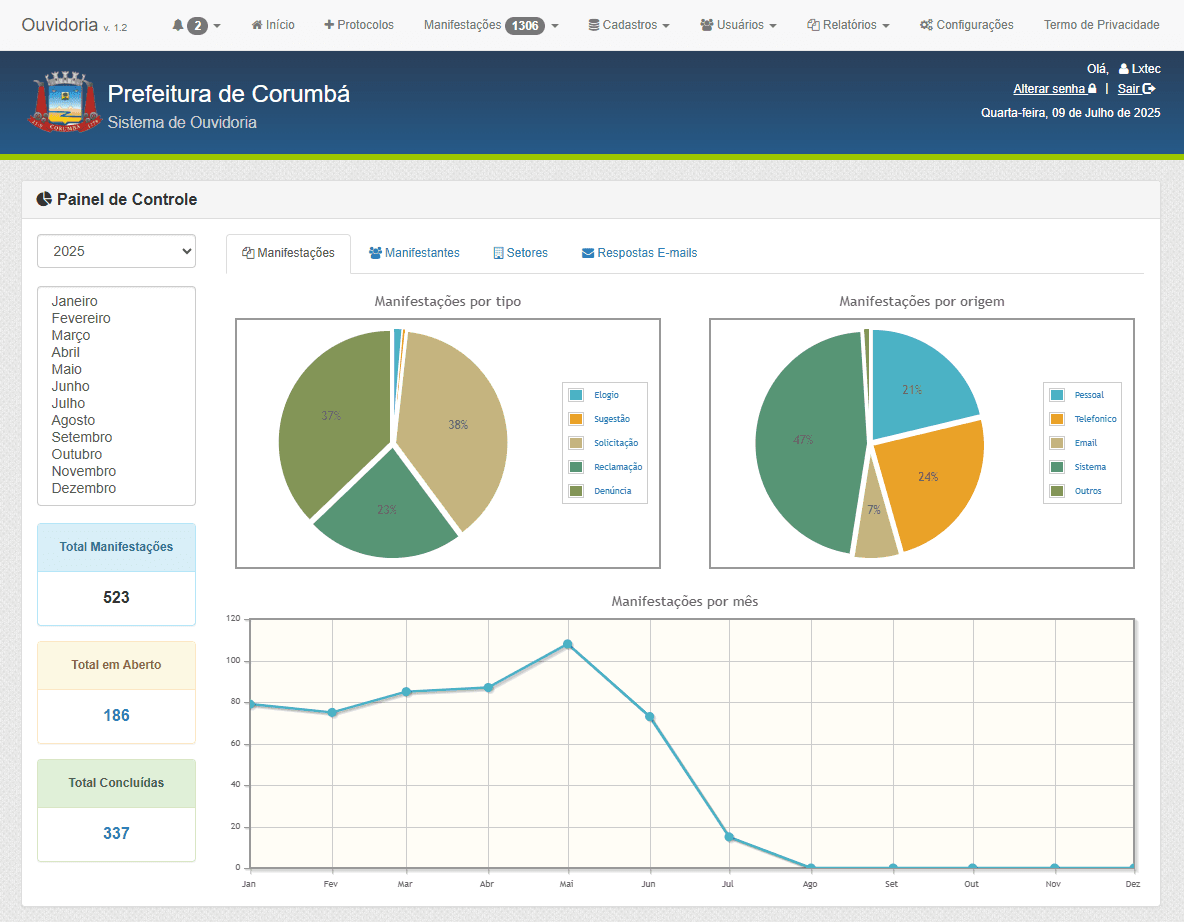Click the Sair logout icon
1184x922 pixels.
point(1149,89)
